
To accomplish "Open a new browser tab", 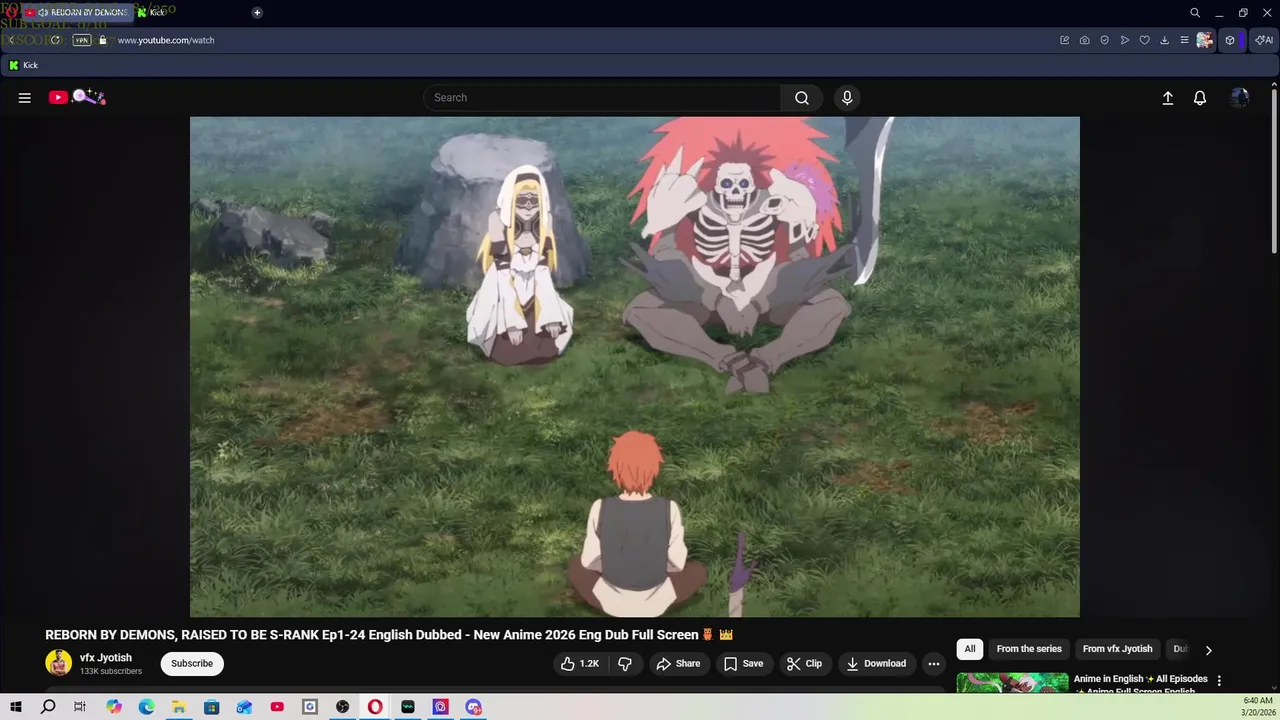I will coord(257,12).
